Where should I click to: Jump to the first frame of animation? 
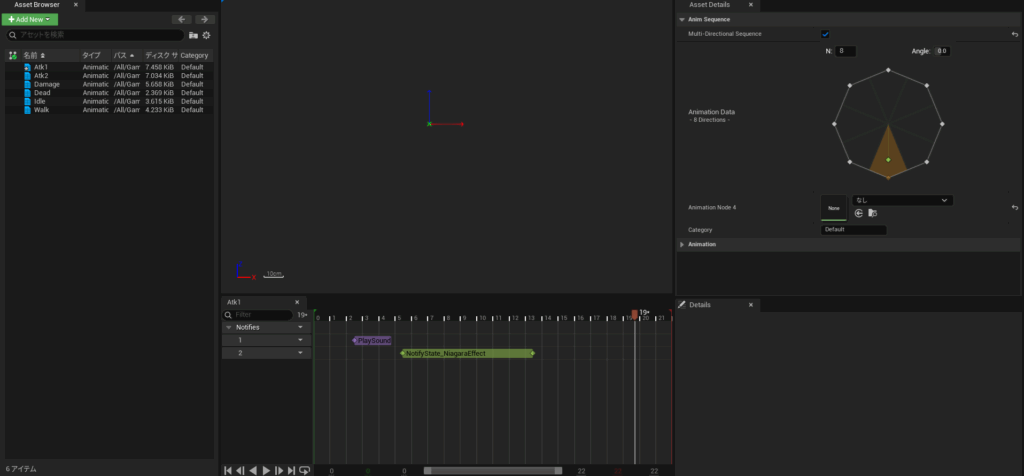(228, 470)
